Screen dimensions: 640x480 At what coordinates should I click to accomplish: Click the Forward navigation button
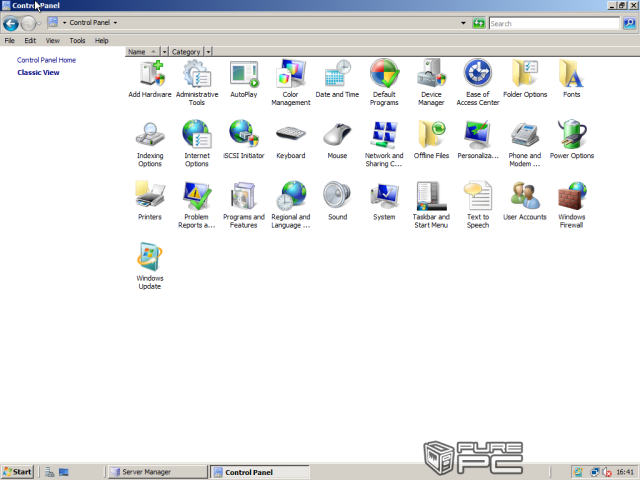coord(28,24)
